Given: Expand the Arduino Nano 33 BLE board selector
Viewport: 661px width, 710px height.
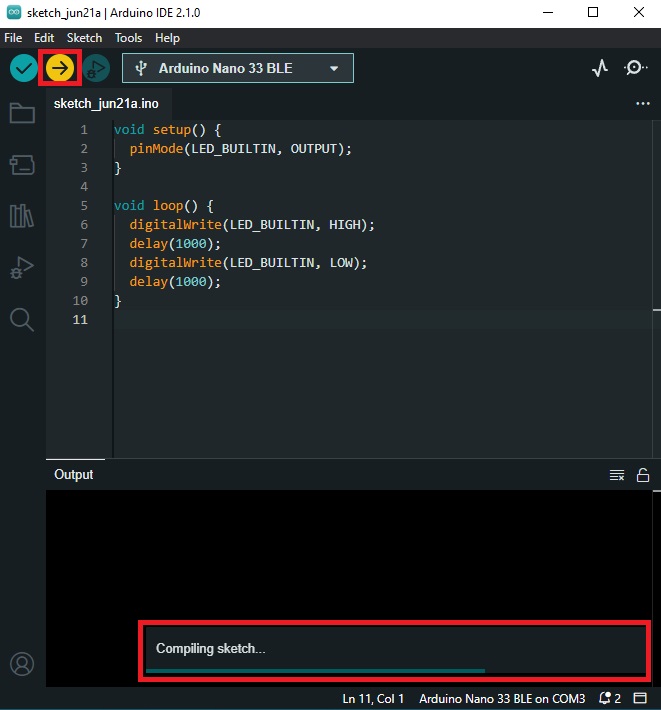Looking at the screenshot, I should tap(238, 68).
